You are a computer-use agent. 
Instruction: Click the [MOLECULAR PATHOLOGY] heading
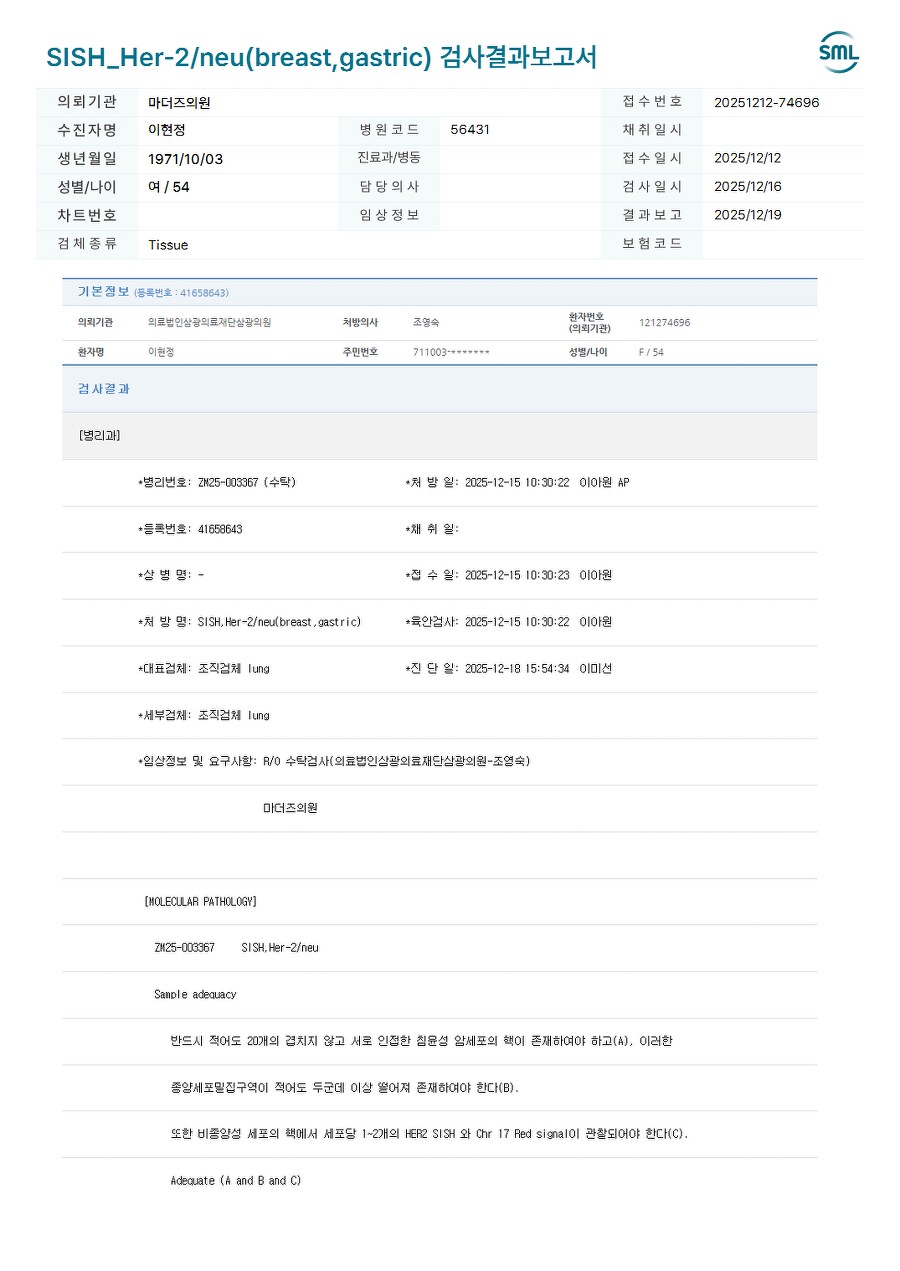click(x=201, y=902)
